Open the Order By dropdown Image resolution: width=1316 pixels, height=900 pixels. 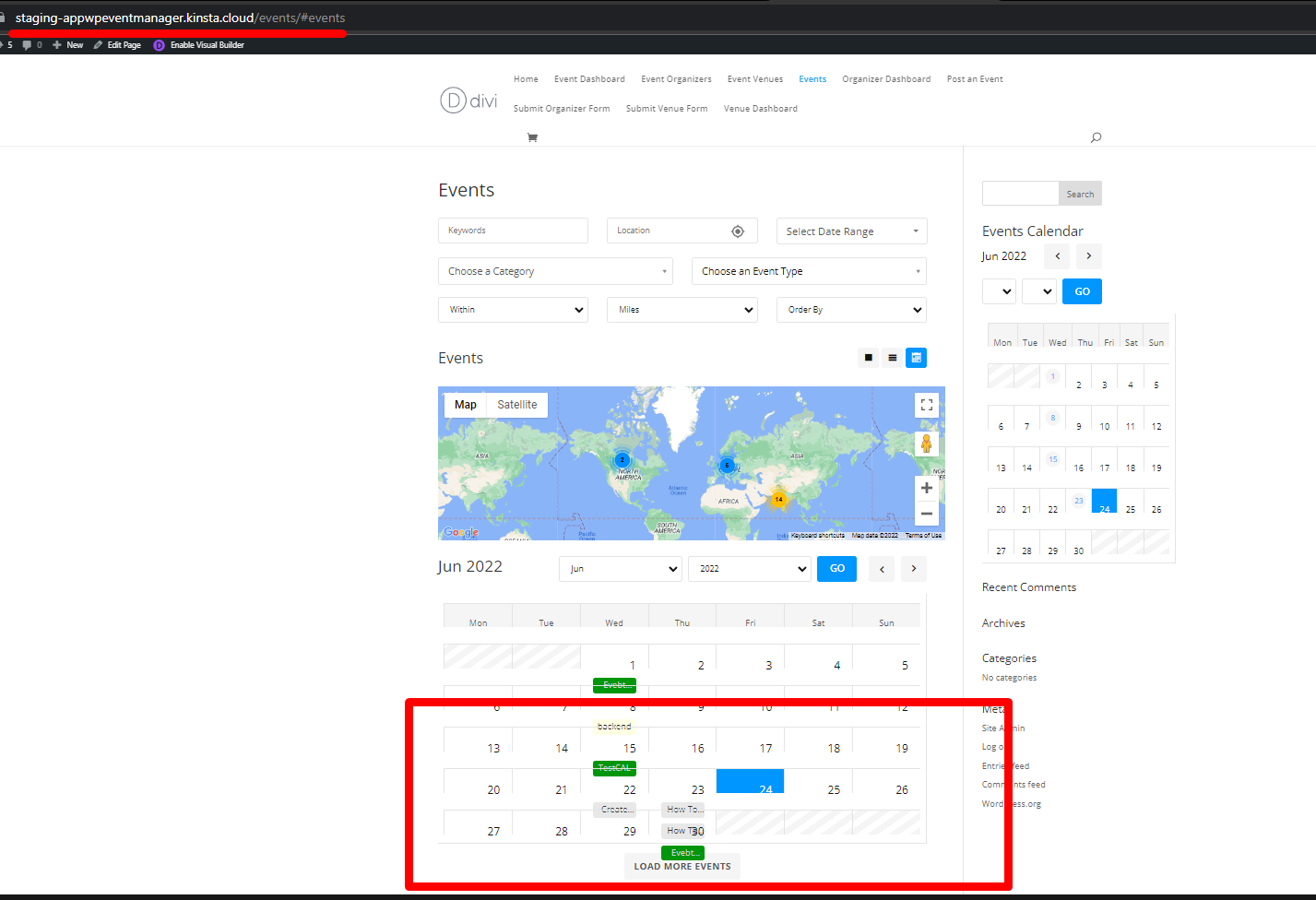pos(850,309)
